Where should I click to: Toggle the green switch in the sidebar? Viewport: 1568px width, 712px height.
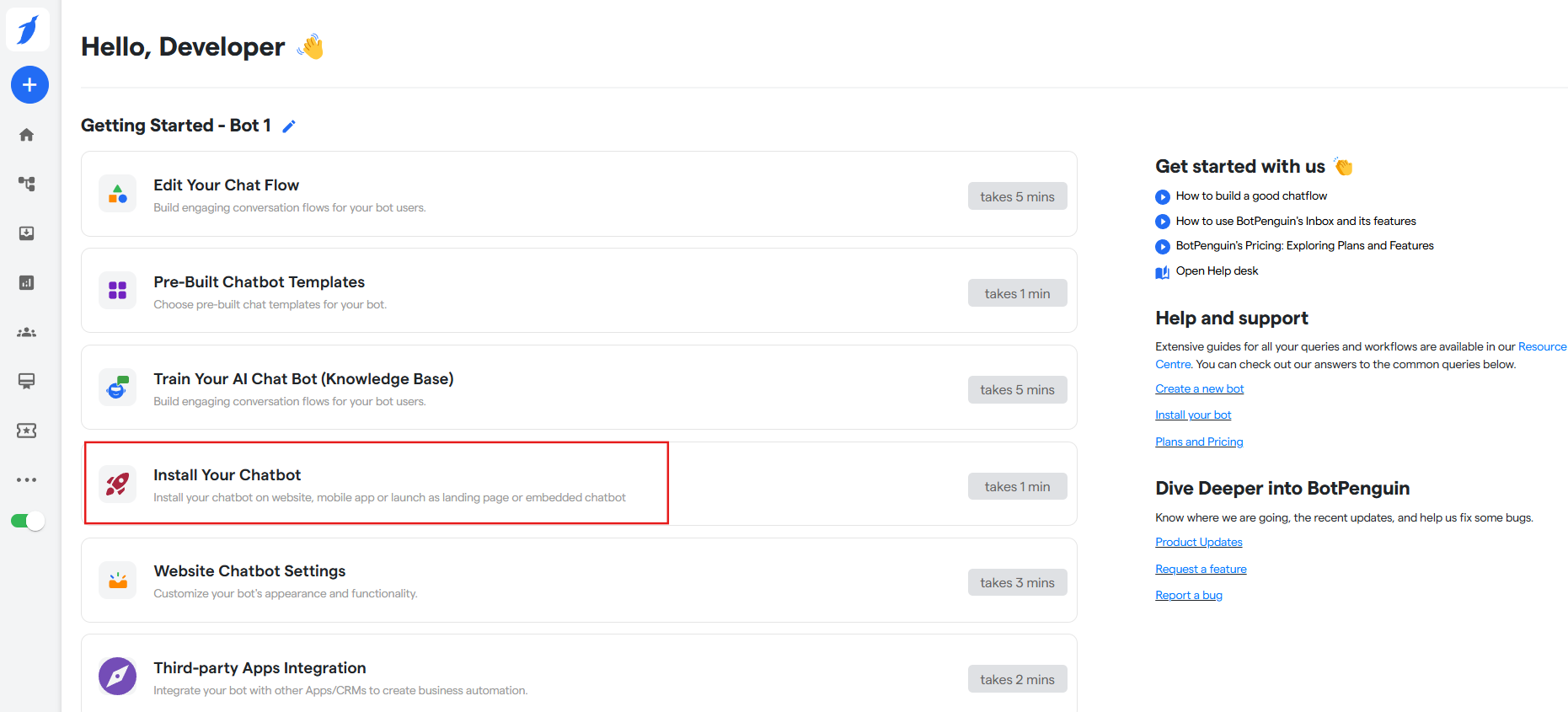click(27, 522)
